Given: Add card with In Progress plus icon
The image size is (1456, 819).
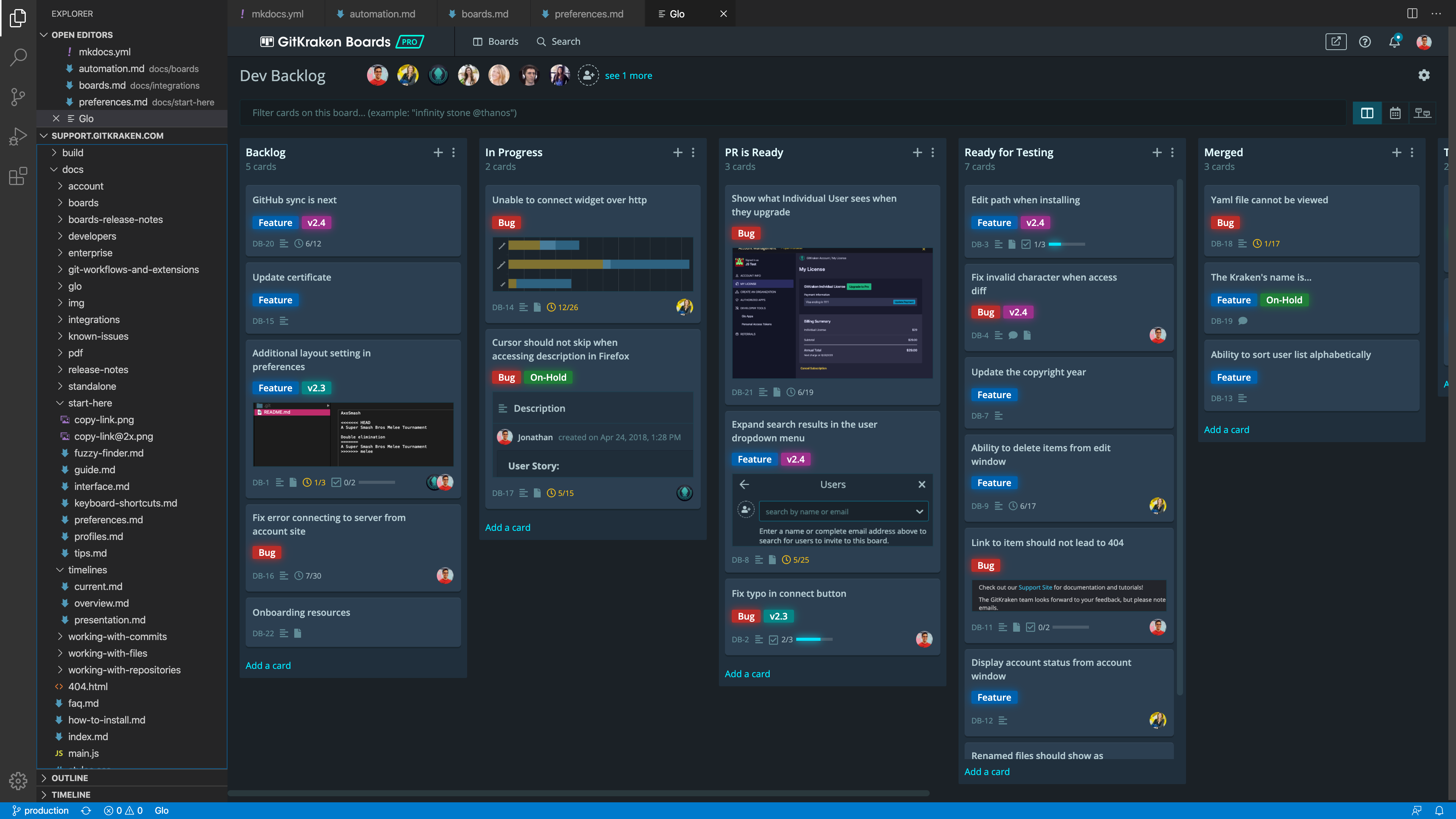Looking at the screenshot, I should 678,152.
